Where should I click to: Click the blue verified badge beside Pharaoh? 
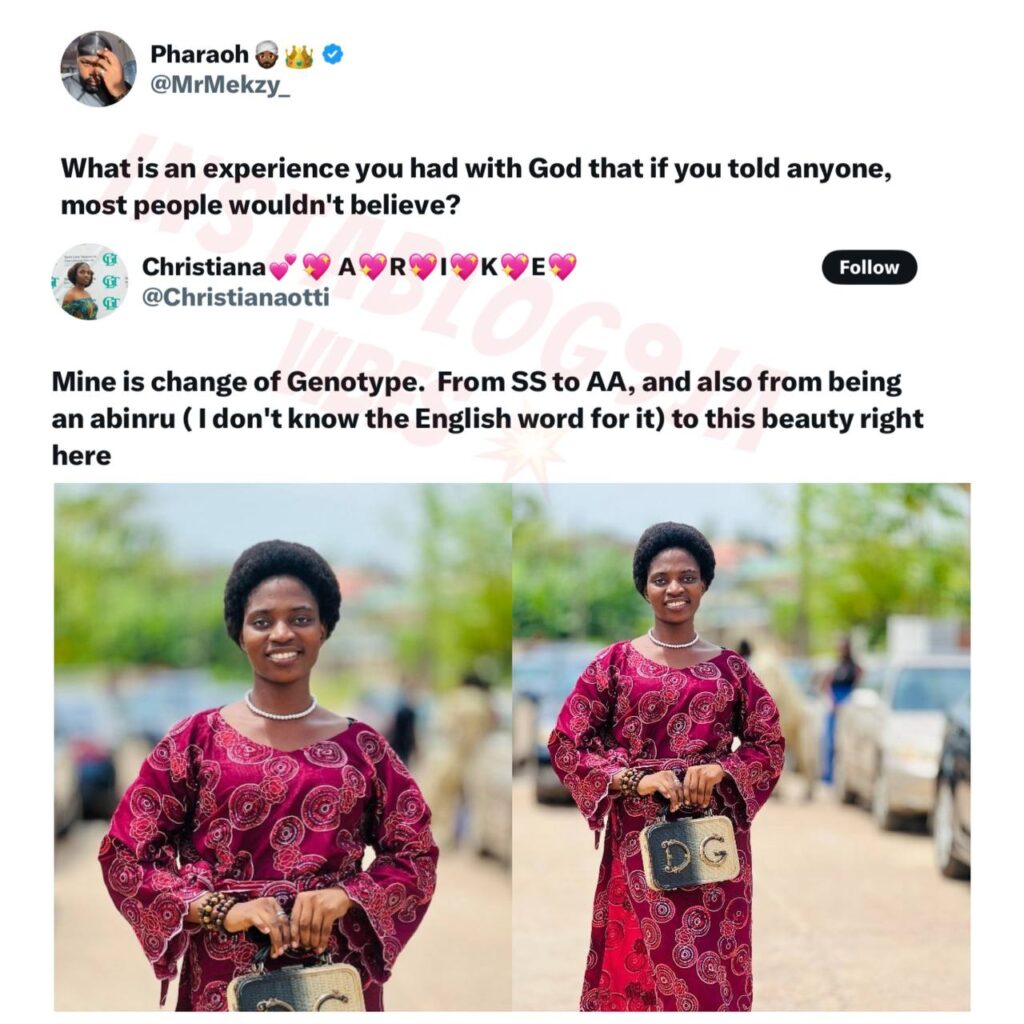point(333,54)
